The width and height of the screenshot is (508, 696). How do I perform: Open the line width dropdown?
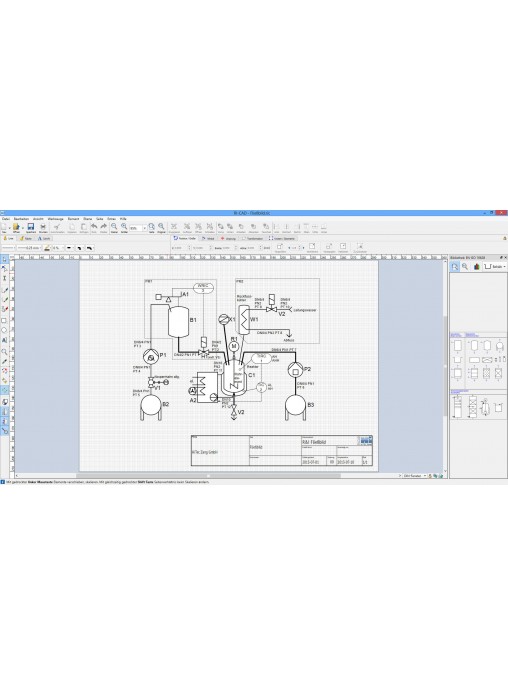[29, 248]
